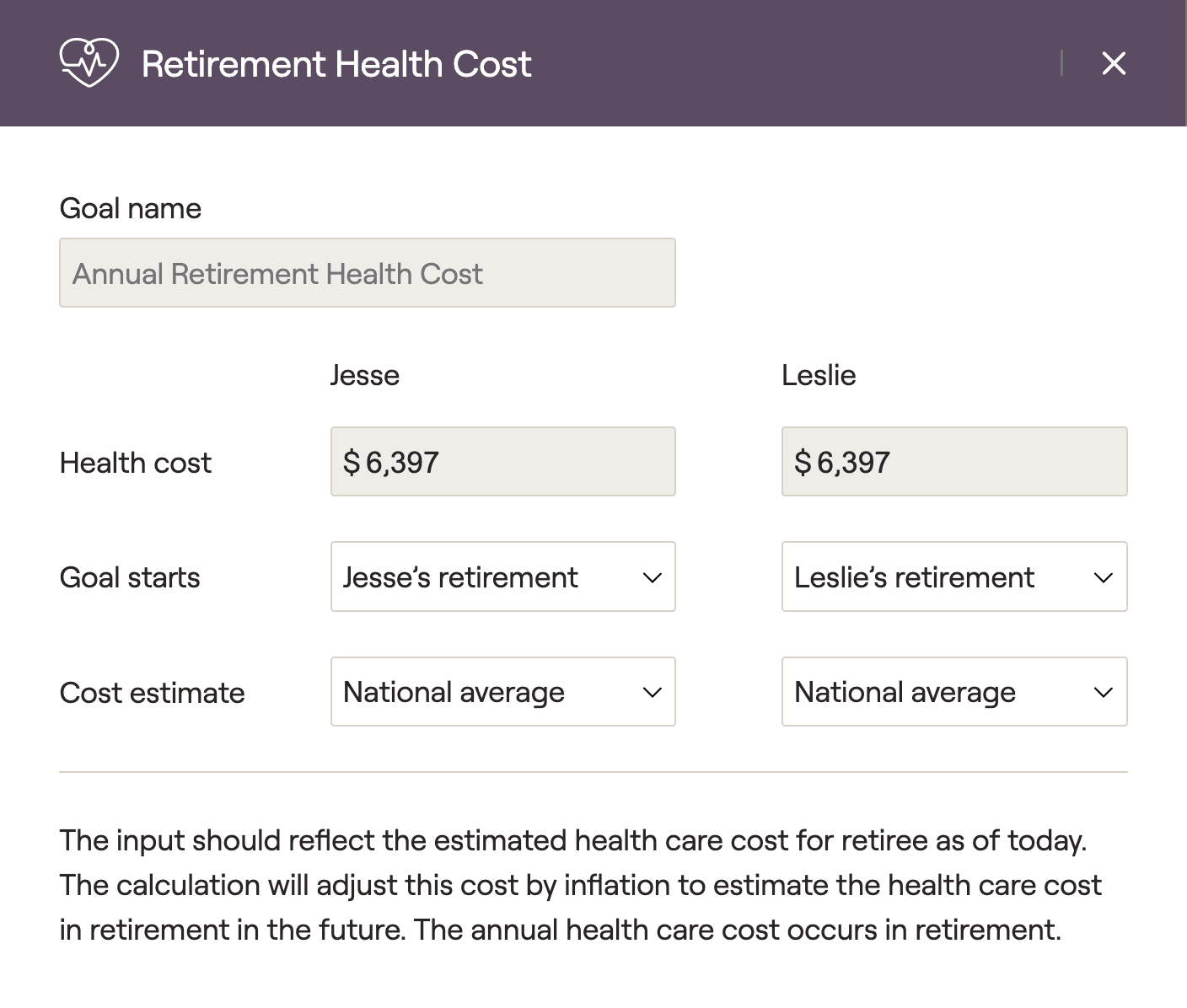Click the dollar sign in Leslie's Health cost
Image resolution: width=1187 pixels, height=1008 pixels.
click(803, 463)
